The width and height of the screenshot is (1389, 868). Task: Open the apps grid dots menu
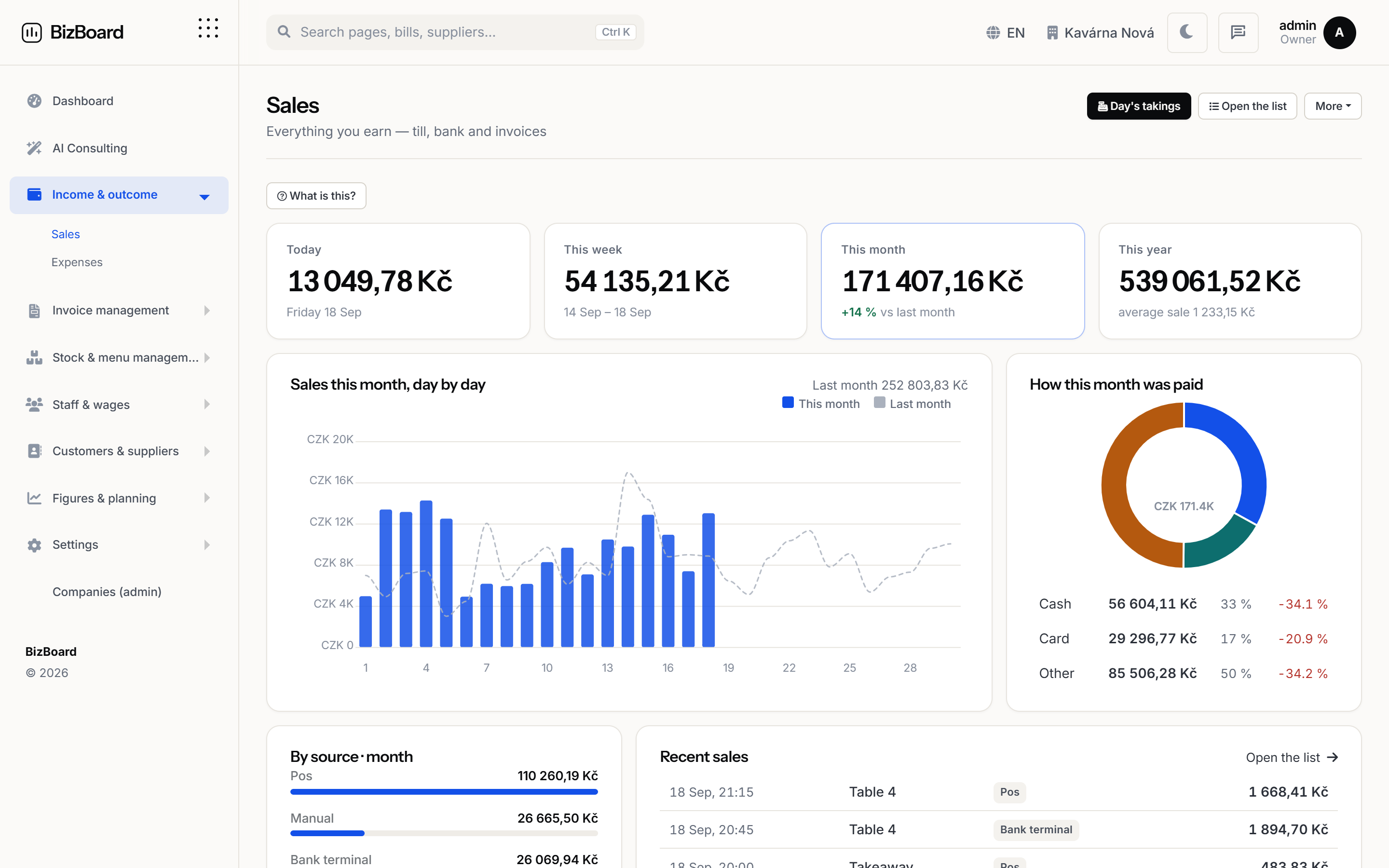[208, 28]
